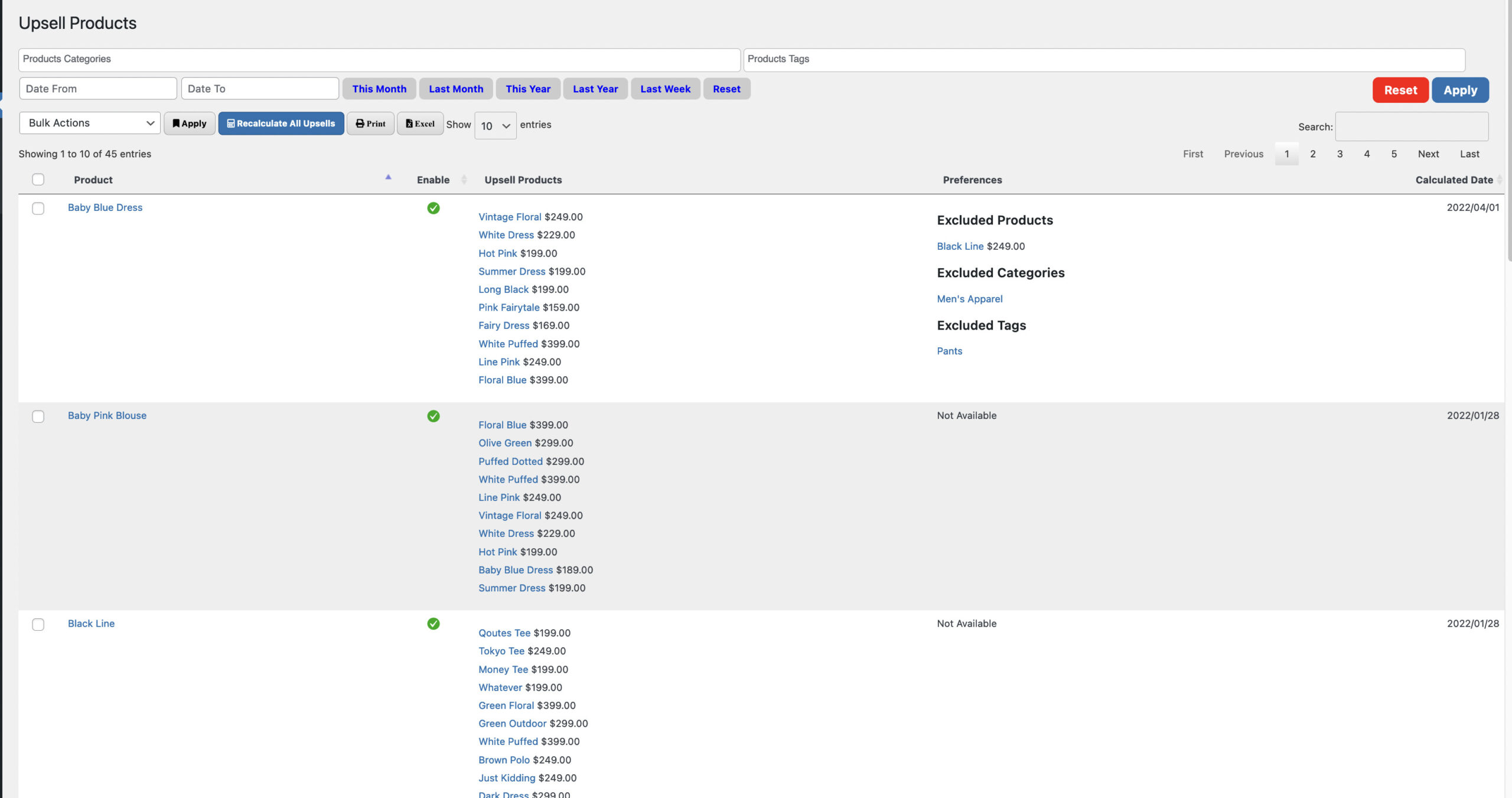Select the Last Month date filter
Screen dimensions: 1512x798
point(456,89)
